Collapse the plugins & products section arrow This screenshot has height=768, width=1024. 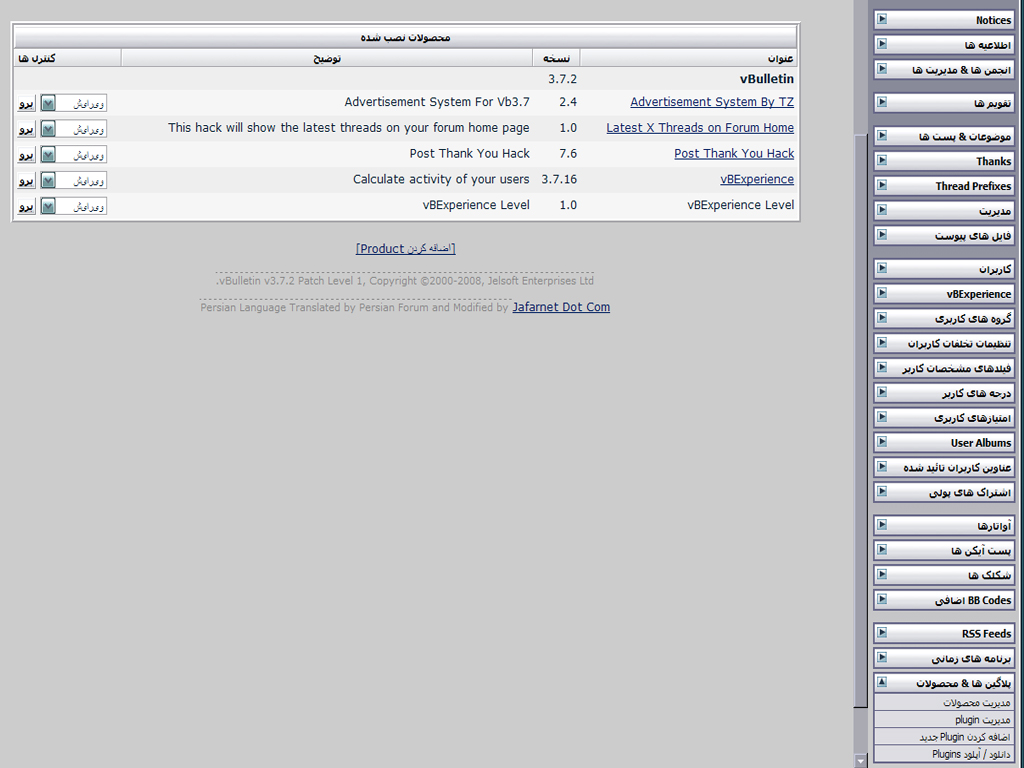pos(882,682)
